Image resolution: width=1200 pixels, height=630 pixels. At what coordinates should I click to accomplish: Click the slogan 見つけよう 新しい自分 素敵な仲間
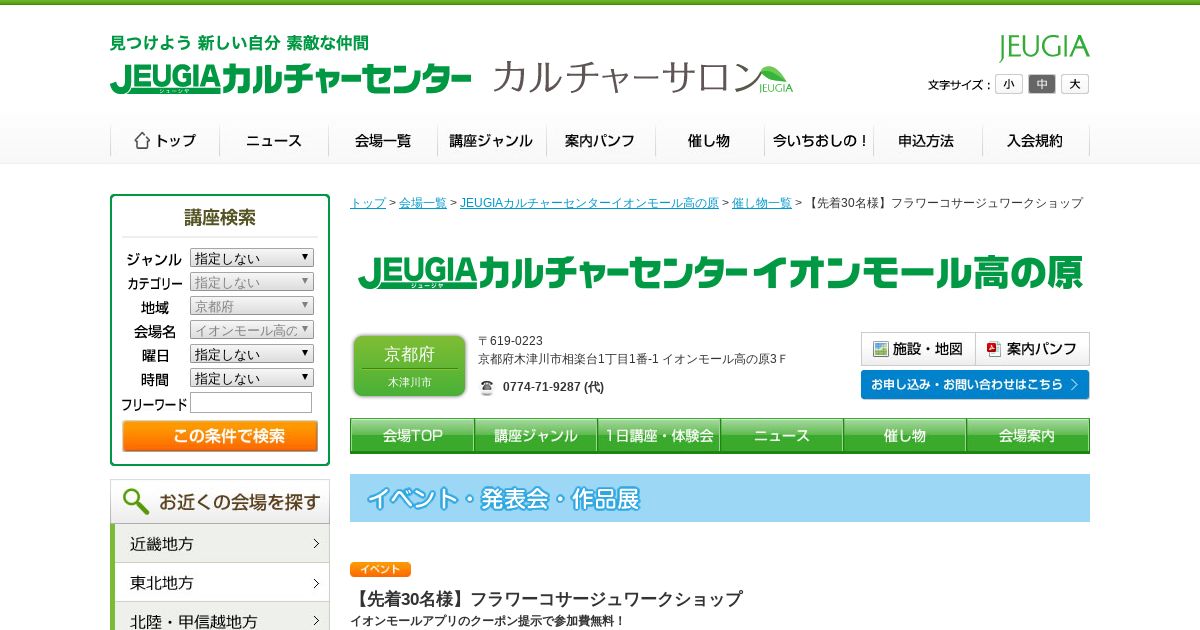pyautogui.click(x=239, y=43)
